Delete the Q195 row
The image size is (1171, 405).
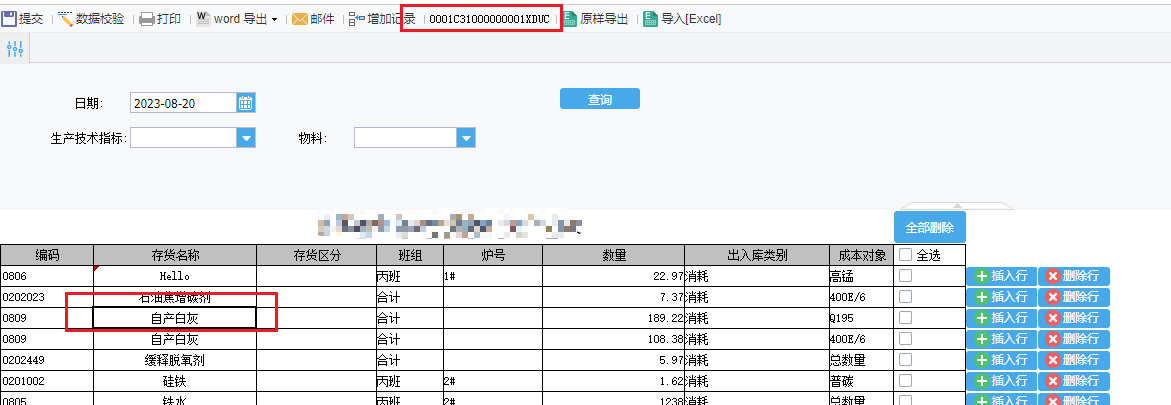click(x=1073, y=318)
